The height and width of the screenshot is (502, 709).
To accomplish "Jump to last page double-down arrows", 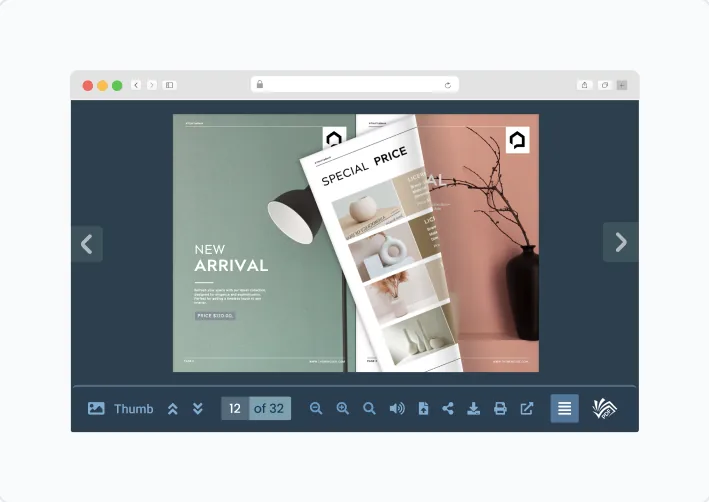I will click(198, 409).
